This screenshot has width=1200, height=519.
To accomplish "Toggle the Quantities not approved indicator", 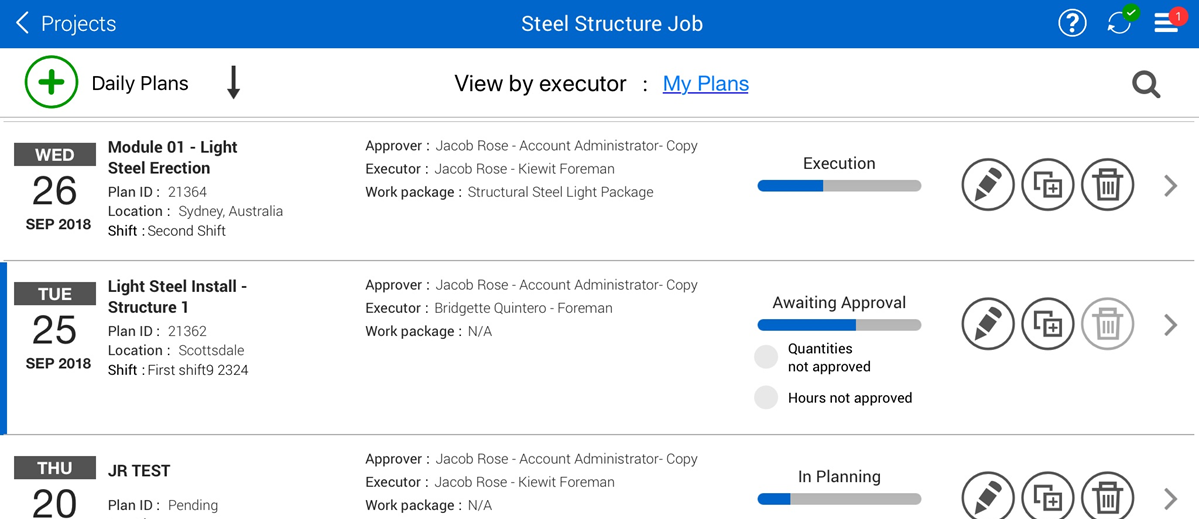I will (x=766, y=357).
